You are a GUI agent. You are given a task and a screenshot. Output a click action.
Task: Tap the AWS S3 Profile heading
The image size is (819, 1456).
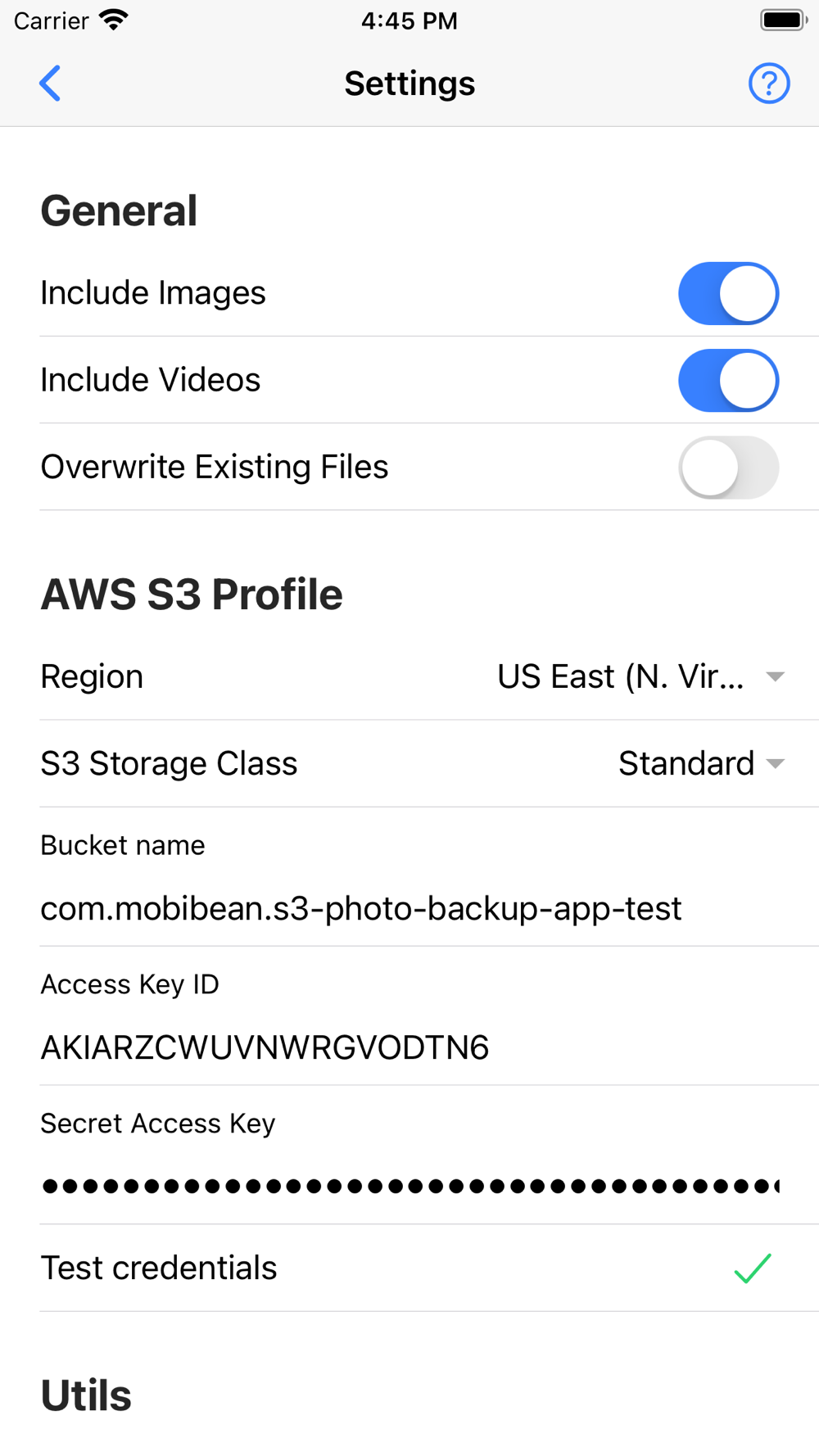coord(192,595)
